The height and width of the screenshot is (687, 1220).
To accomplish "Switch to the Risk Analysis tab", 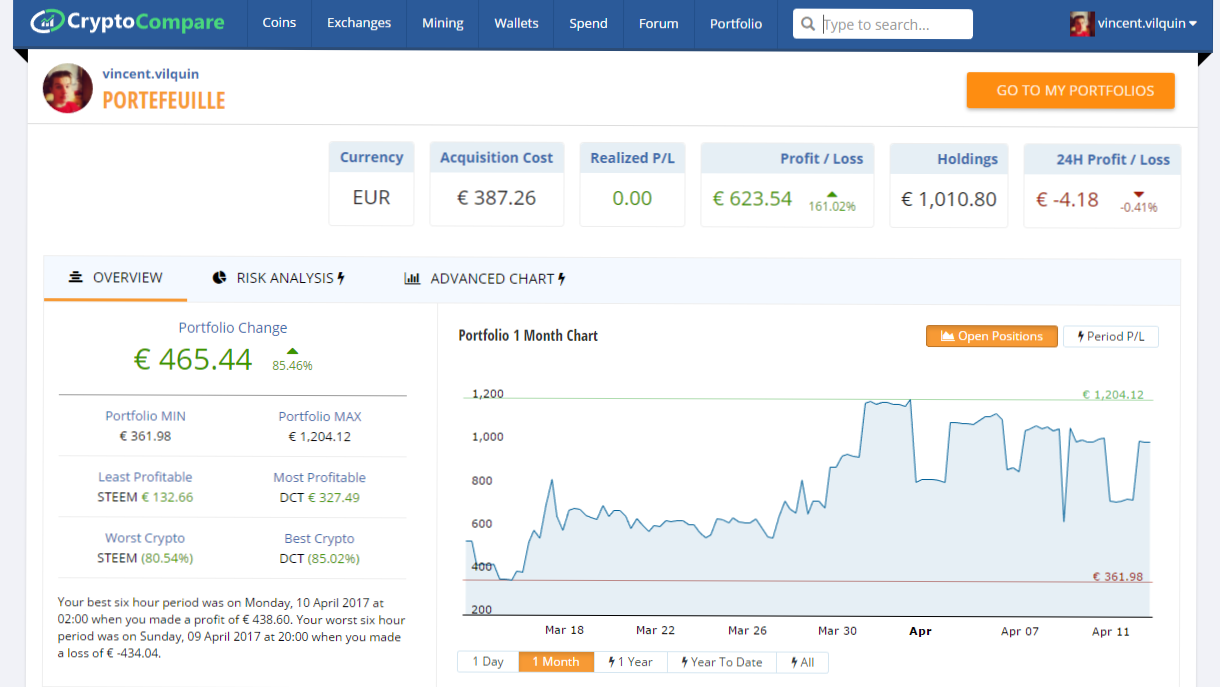I will tap(279, 279).
